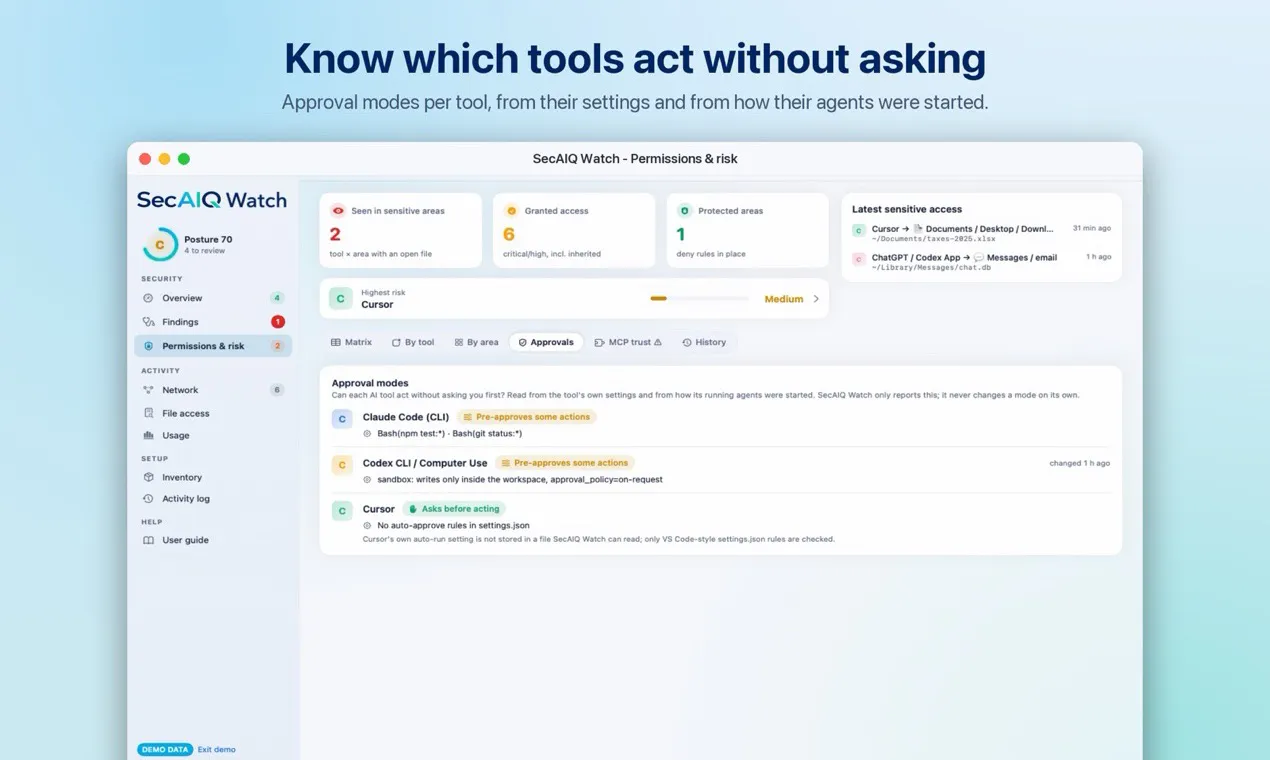Open the By tool tab
The image size is (1270, 760).
pos(413,342)
